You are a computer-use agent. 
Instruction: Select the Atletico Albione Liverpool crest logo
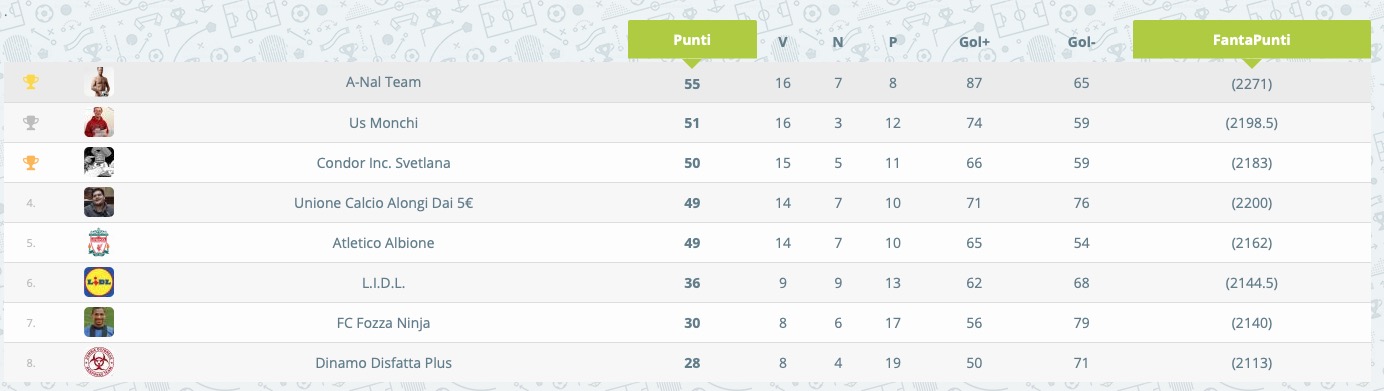point(99,242)
